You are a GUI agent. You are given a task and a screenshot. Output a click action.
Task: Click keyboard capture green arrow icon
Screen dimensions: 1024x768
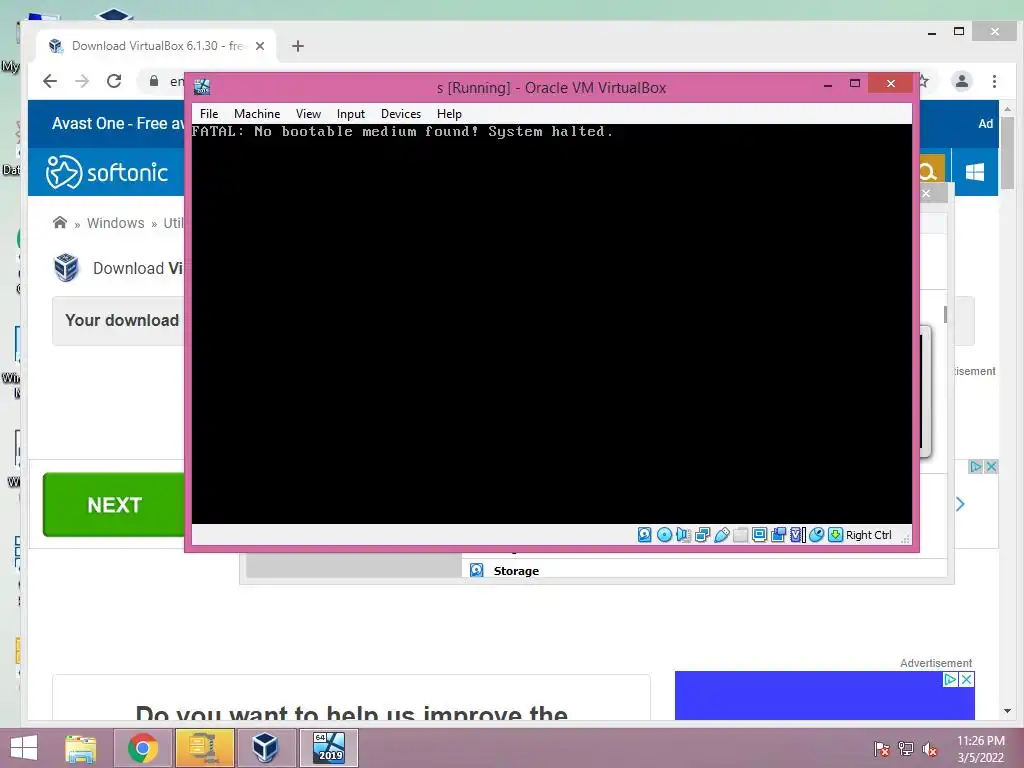835,535
